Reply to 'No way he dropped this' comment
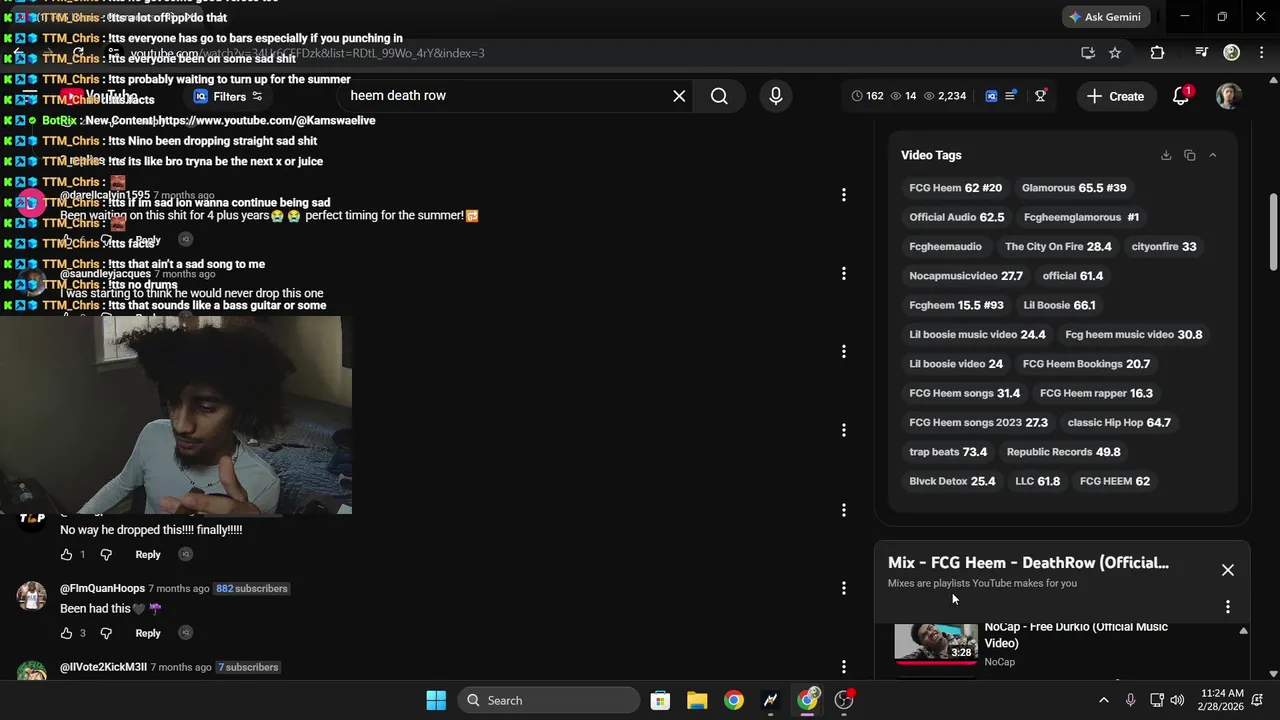Viewport: 1280px width, 720px height. [x=148, y=554]
